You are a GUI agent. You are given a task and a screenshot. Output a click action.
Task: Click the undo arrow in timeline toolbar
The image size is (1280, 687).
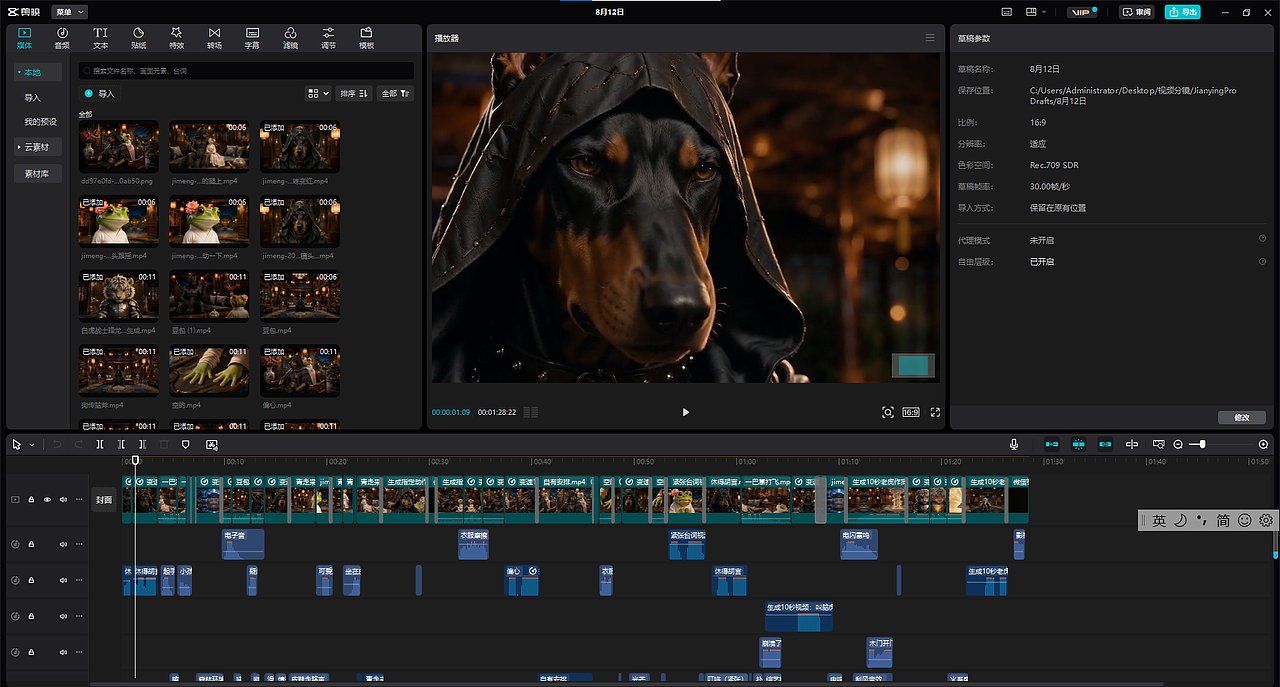(57, 444)
